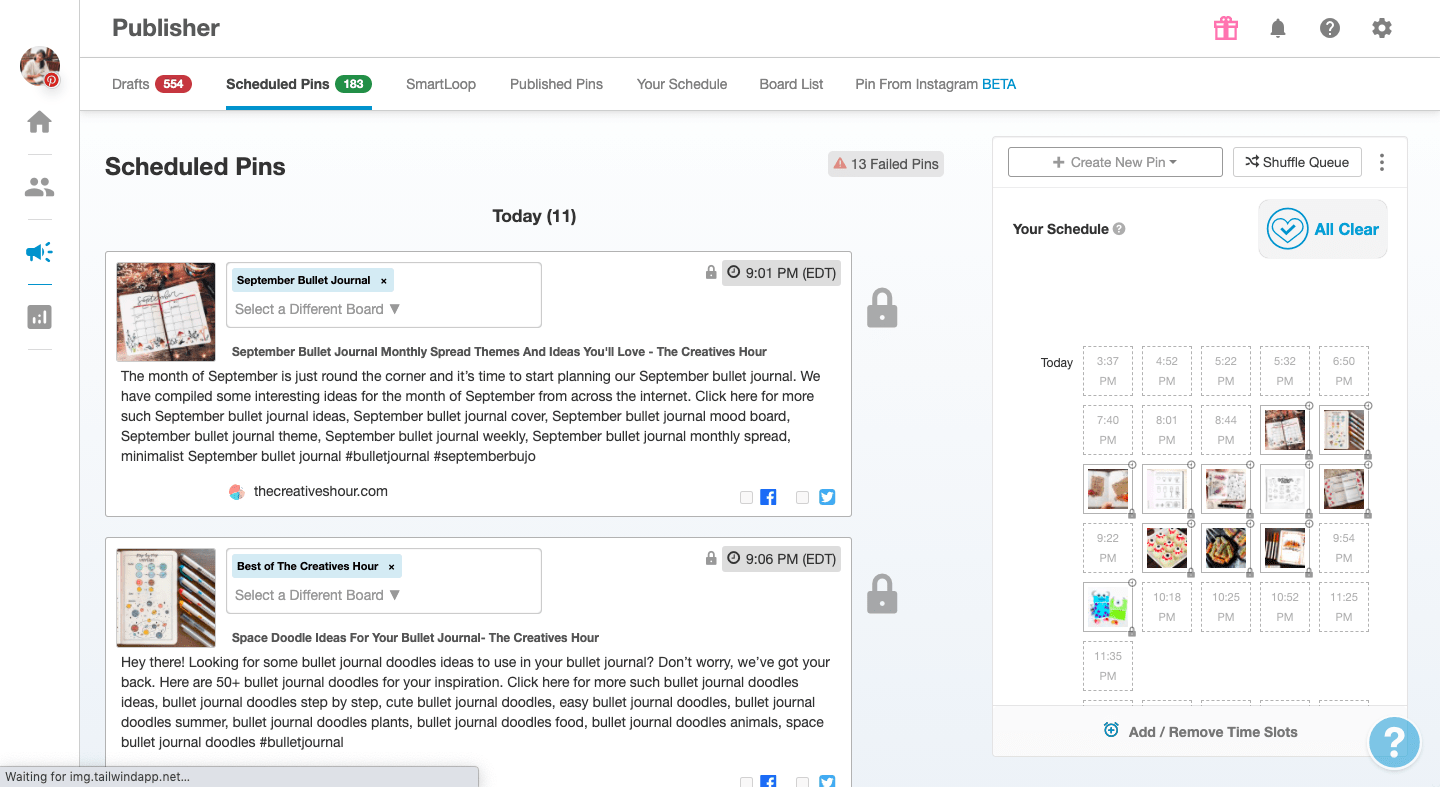Open the 13 Failed Pins alert
Screen dimensions: 1440x787
click(885, 164)
